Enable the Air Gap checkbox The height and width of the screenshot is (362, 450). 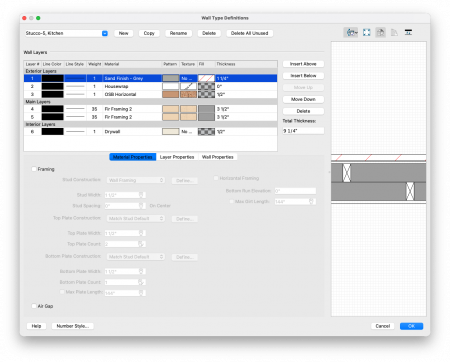34,306
